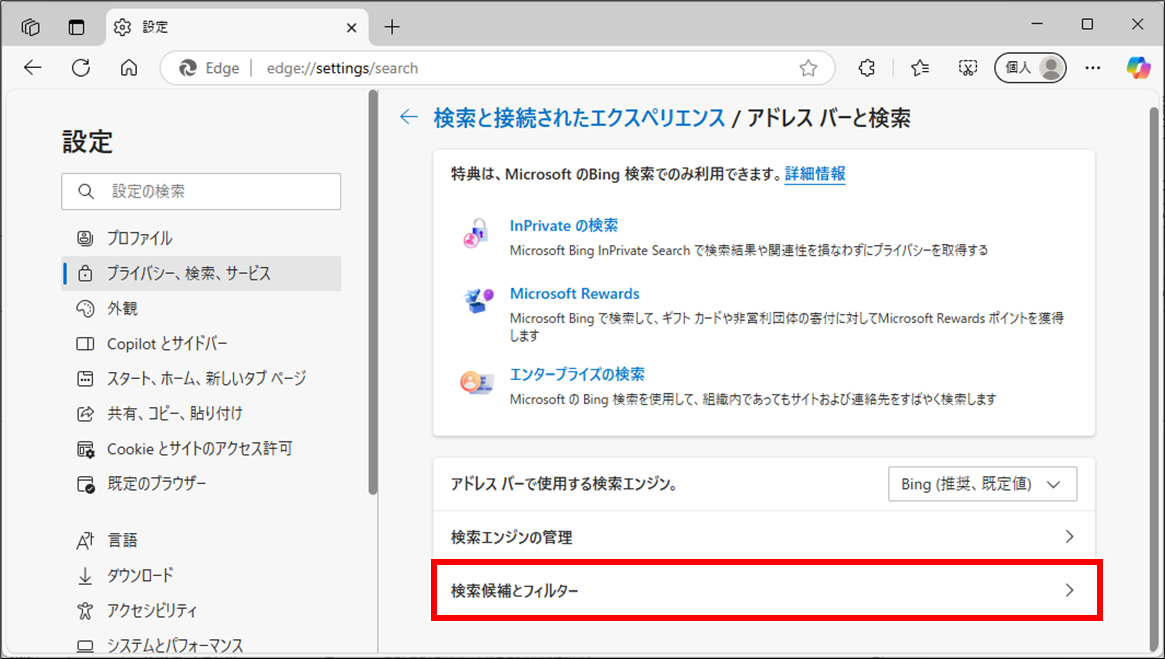Click the エンタープライズの検索 icon

pos(476,383)
